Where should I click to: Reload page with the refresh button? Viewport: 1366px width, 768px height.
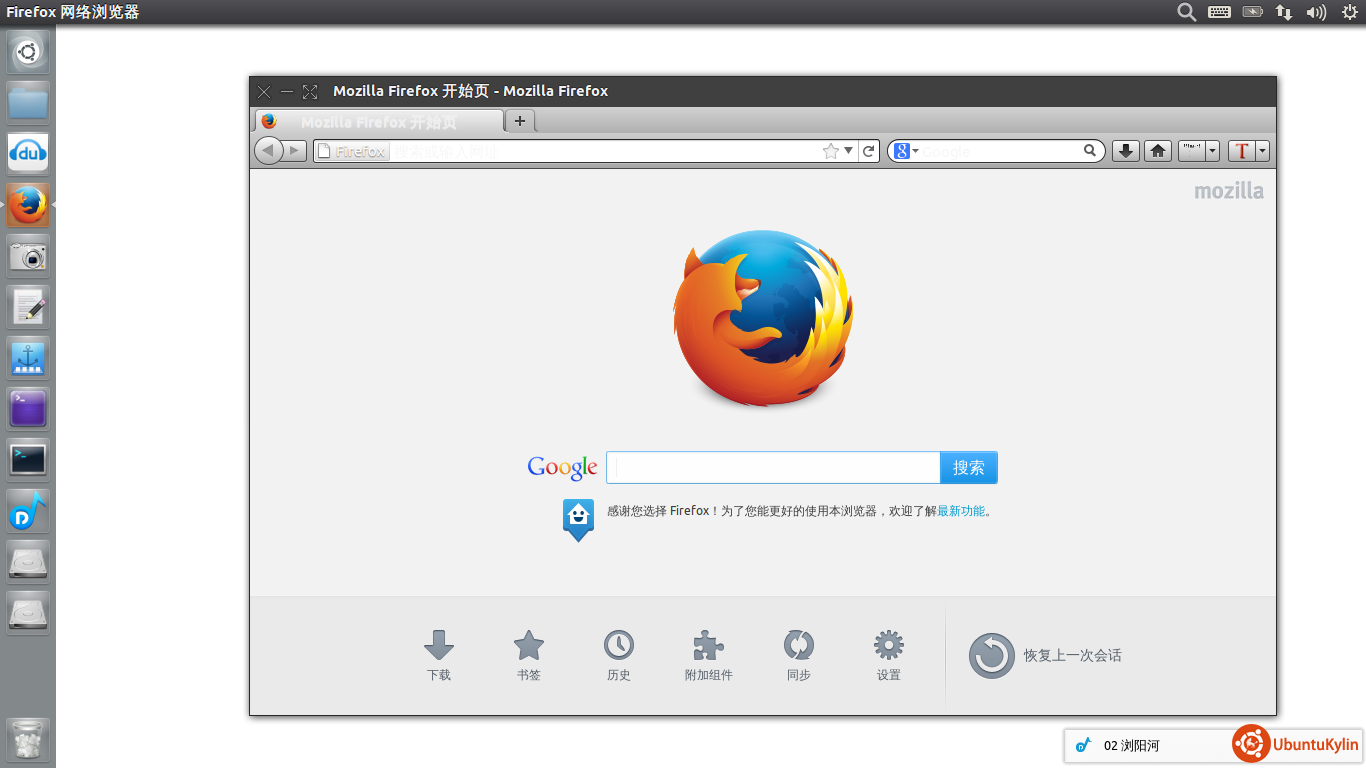tap(869, 151)
